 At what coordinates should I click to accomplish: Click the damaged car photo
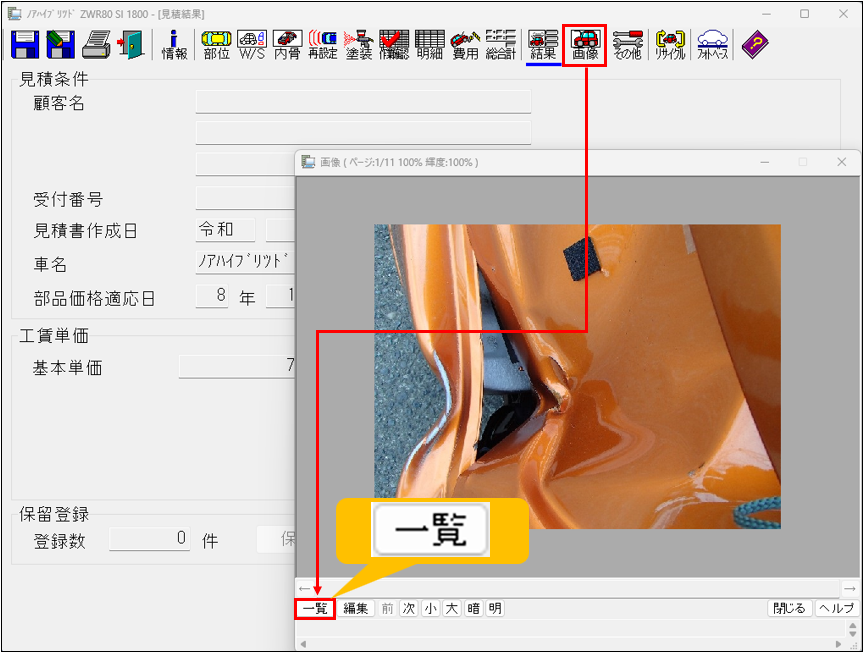pyautogui.click(x=577, y=376)
